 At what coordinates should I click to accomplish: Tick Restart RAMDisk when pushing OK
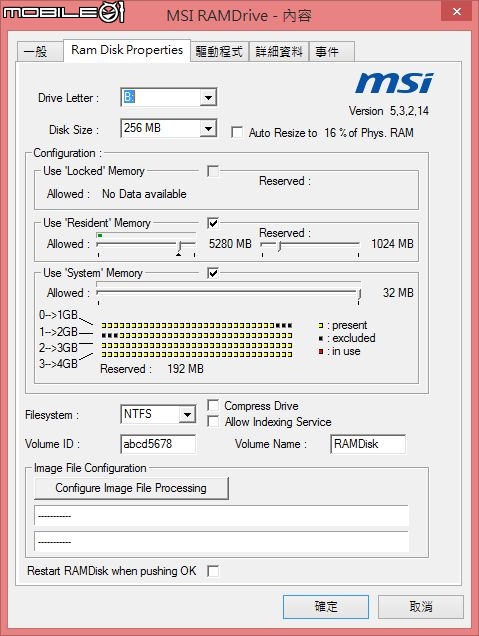[x=213, y=571]
